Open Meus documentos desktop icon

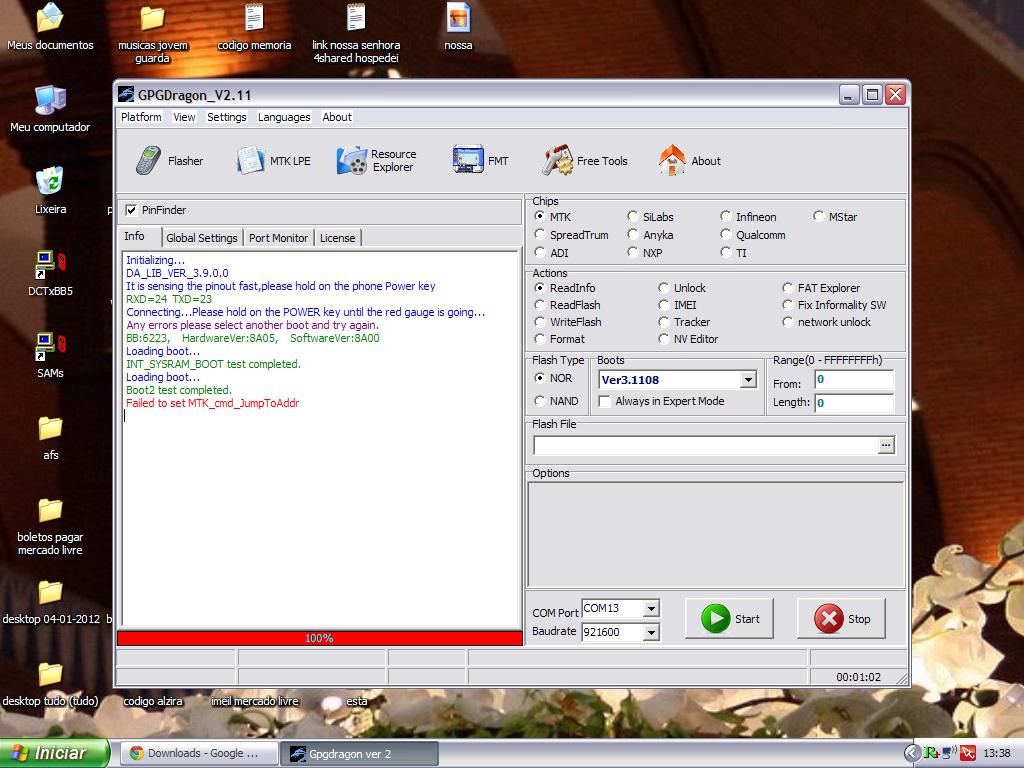[x=50, y=28]
